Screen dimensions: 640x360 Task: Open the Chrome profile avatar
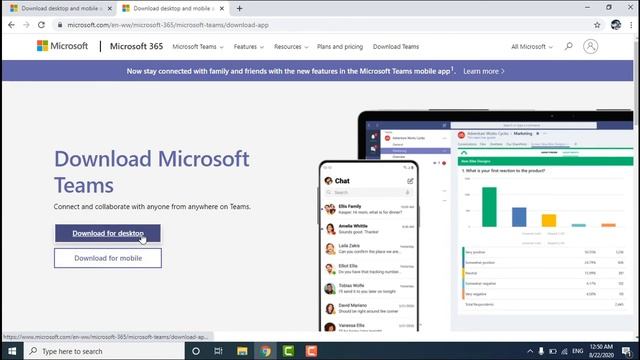pos(616,25)
